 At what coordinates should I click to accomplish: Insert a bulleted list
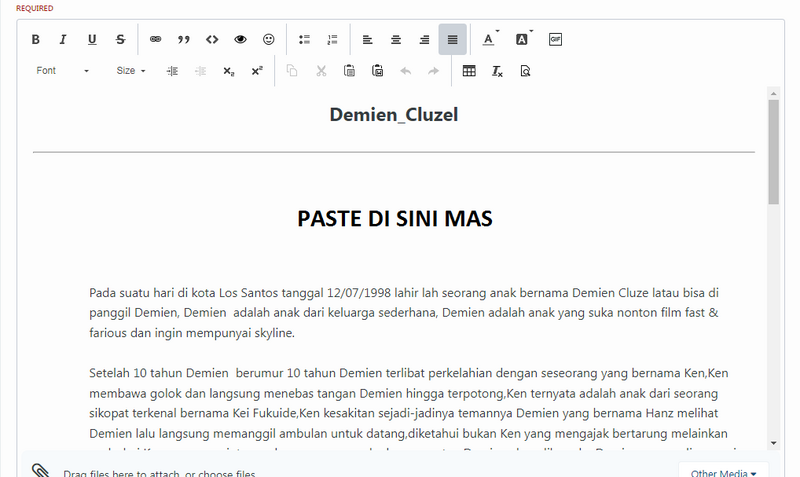pos(305,39)
